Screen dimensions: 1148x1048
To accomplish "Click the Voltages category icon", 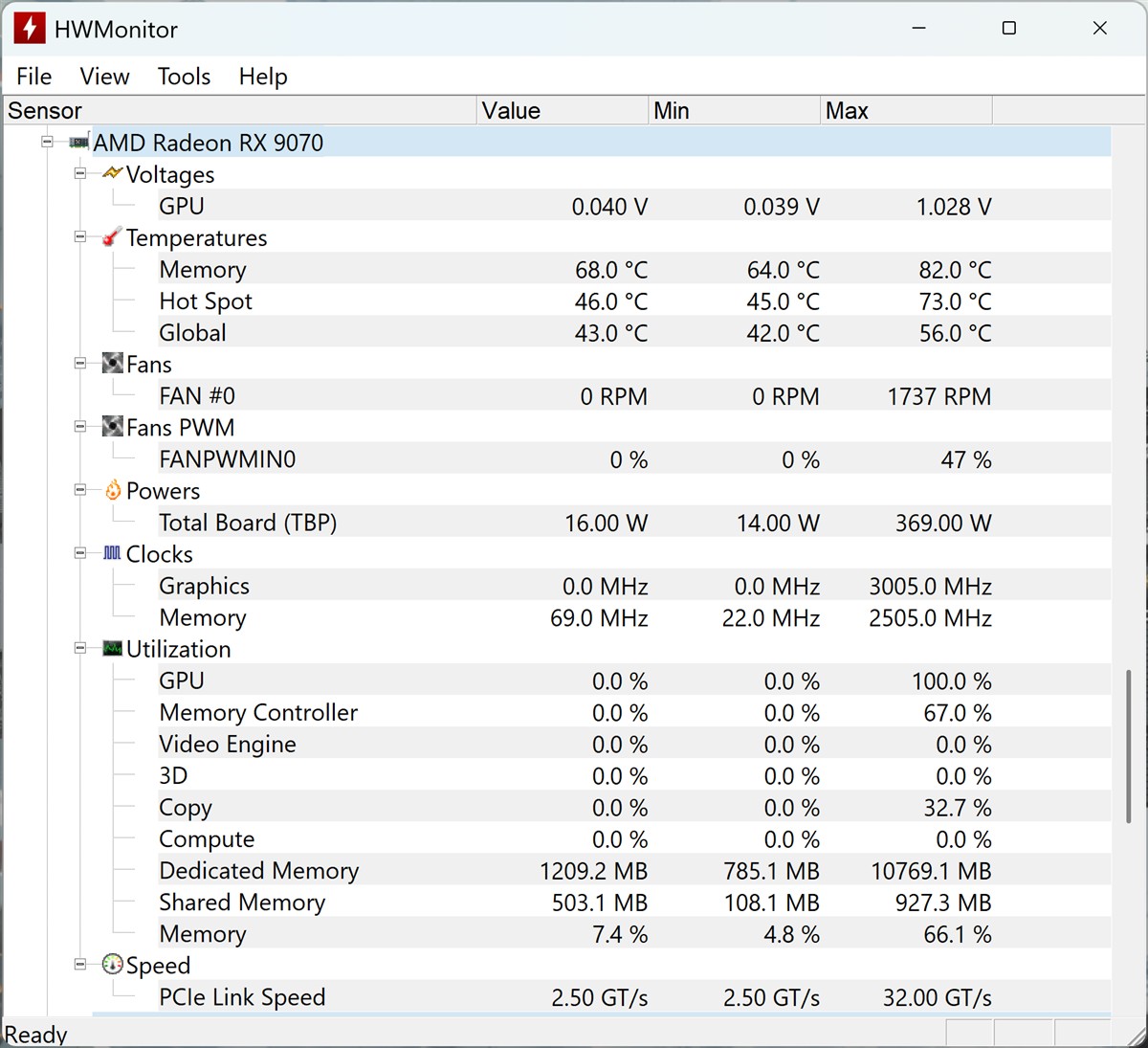I will coord(112,174).
